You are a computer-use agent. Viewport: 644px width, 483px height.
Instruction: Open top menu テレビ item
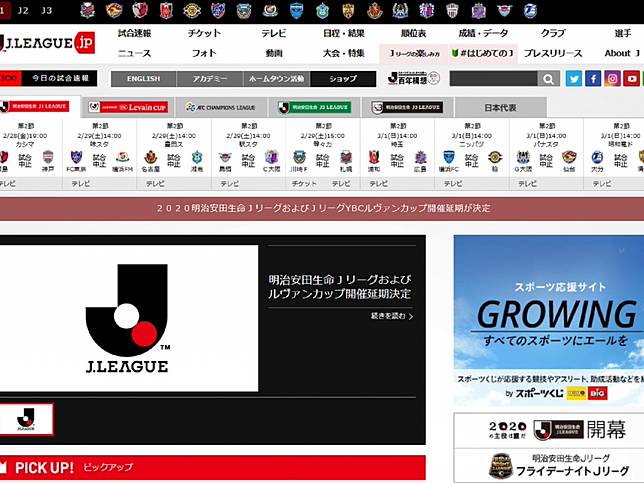[x=274, y=33]
